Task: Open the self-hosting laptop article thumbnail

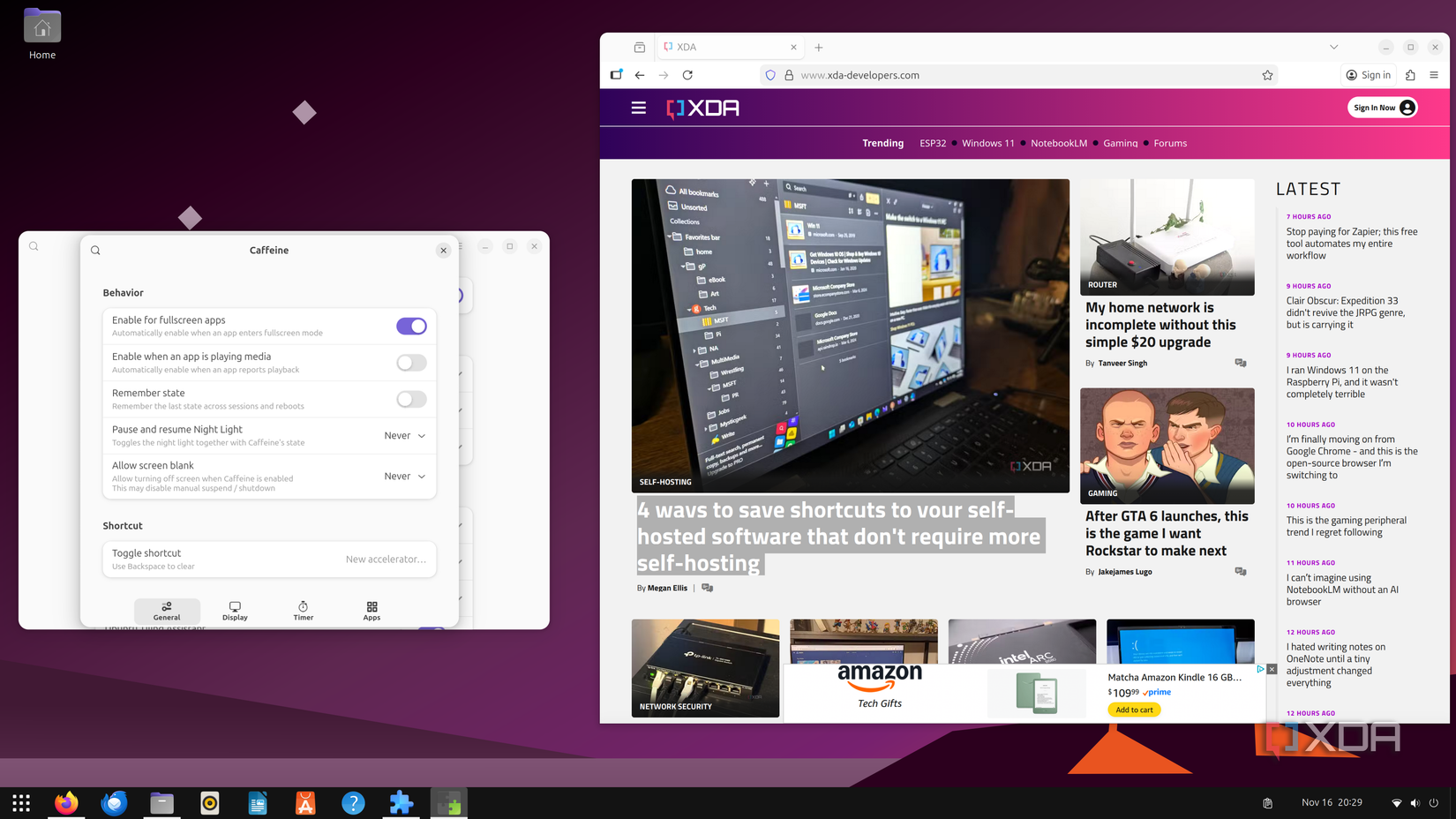Action: (851, 336)
